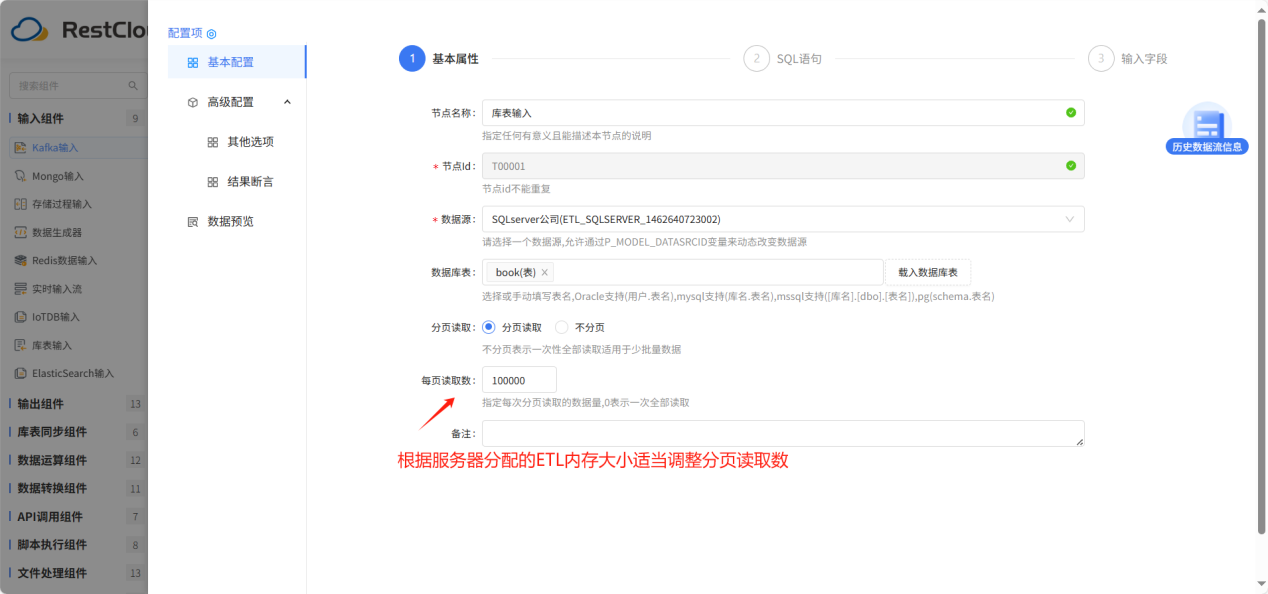Click the 节点Id field showing T00001
The height and width of the screenshot is (594, 1268).
(x=783, y=166)
